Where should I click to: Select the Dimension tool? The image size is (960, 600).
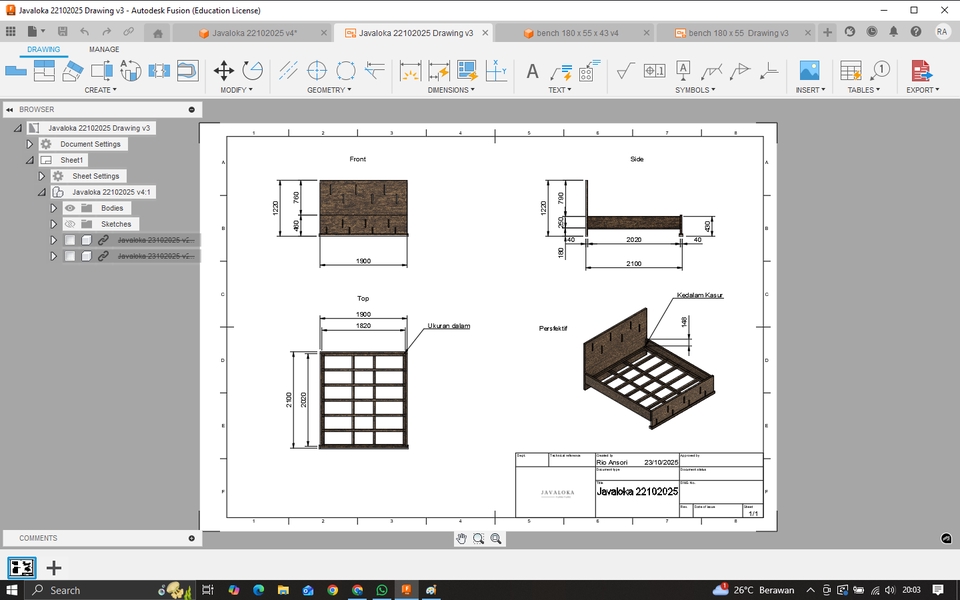coord(410,71)
